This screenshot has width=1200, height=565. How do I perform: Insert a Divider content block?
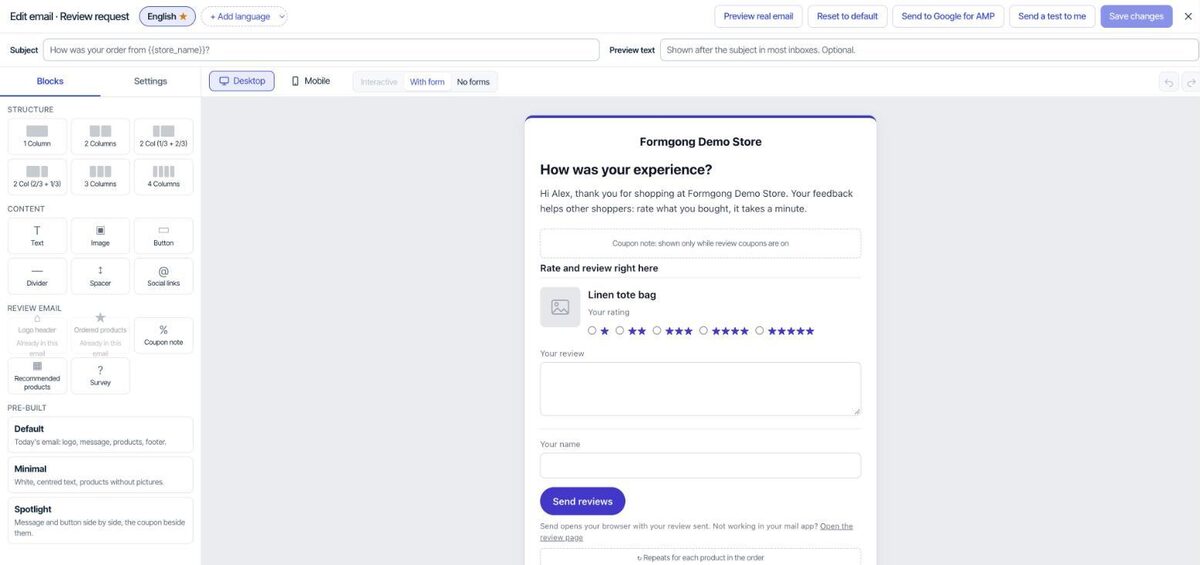click(x=37, y=276)
